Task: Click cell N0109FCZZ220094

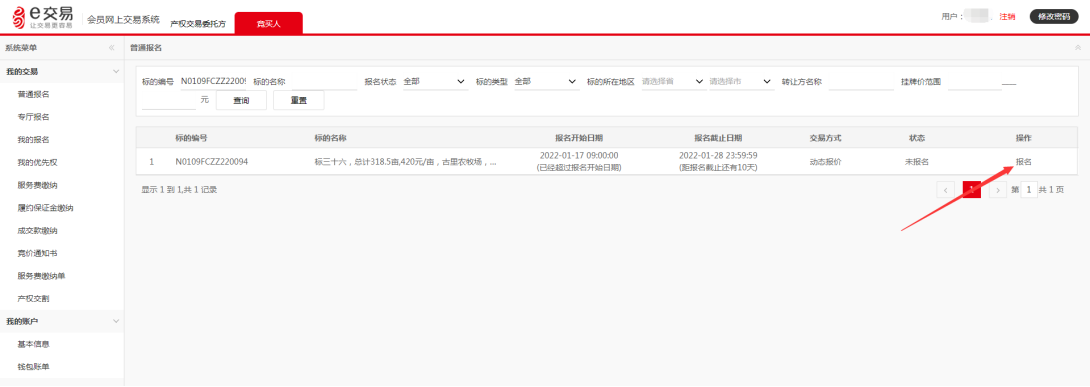Action: click(211, 162)
